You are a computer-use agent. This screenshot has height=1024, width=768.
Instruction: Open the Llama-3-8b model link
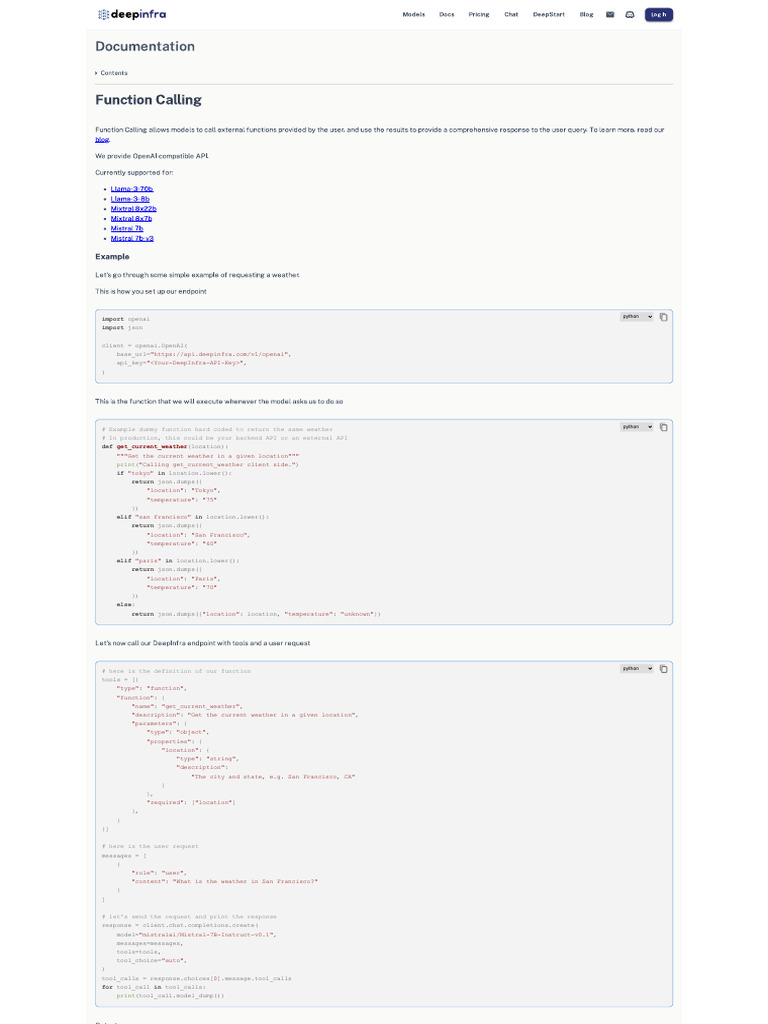(130, 199)
